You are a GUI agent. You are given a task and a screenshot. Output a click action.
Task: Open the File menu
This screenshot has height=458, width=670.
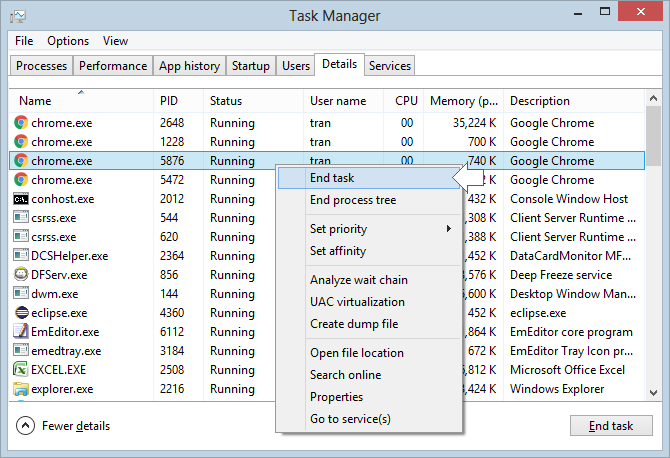(24, 41)
